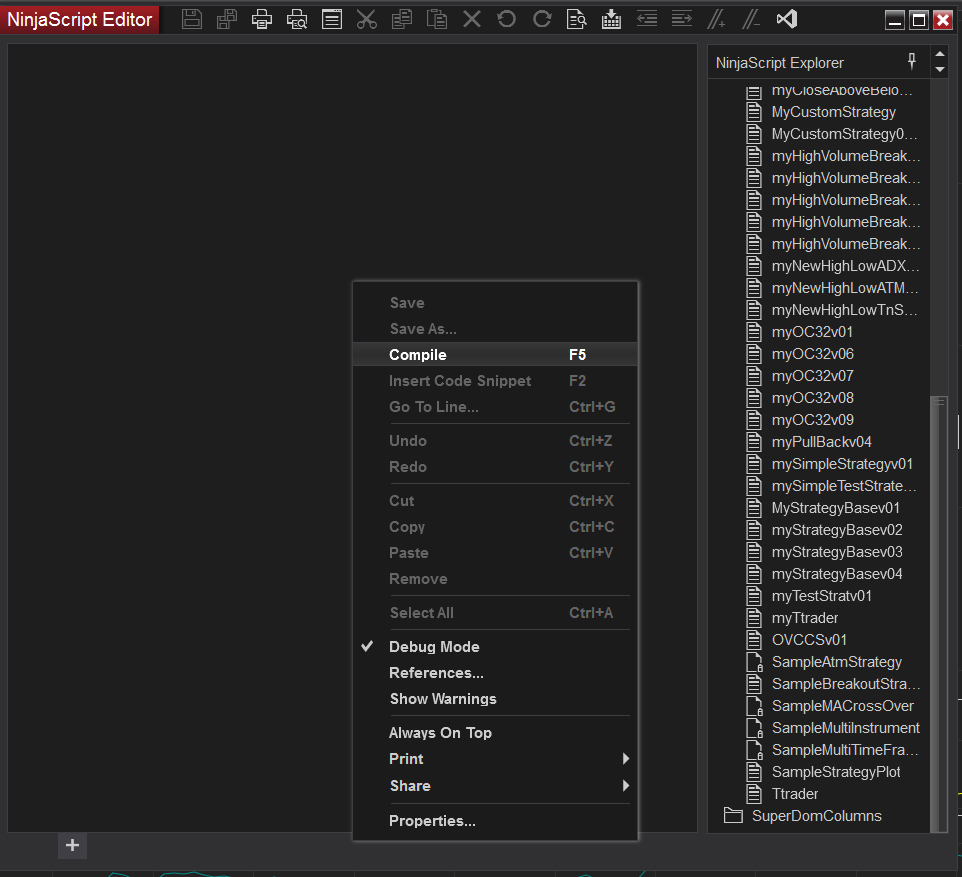Click the NinjaScript Explorer vertical scrollbar
Image resolution: width=962 pixels, height=877 pixels.
[x=938, y=600]
